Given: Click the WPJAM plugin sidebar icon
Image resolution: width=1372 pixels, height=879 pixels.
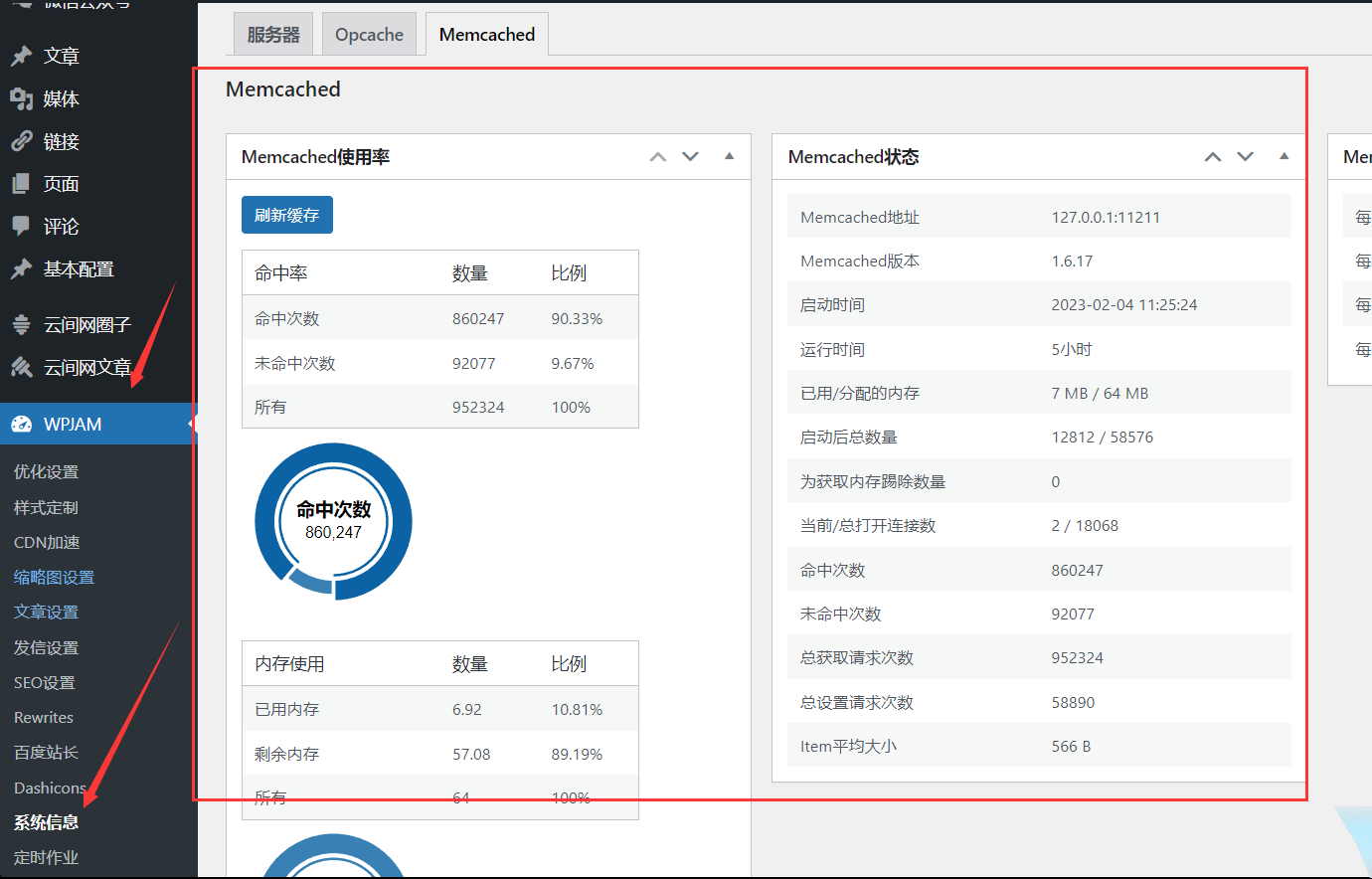Looking at the screenshot, I should point(22,423).
